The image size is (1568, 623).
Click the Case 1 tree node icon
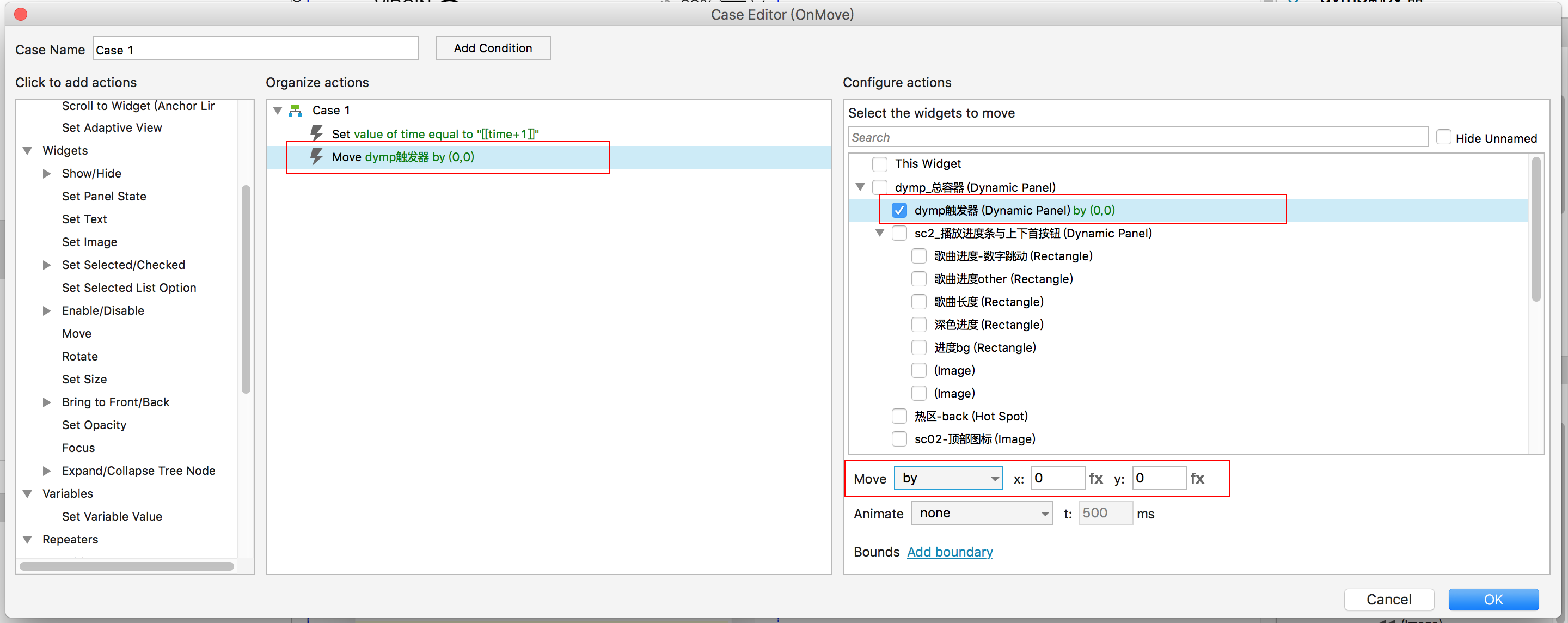point(295,110)
